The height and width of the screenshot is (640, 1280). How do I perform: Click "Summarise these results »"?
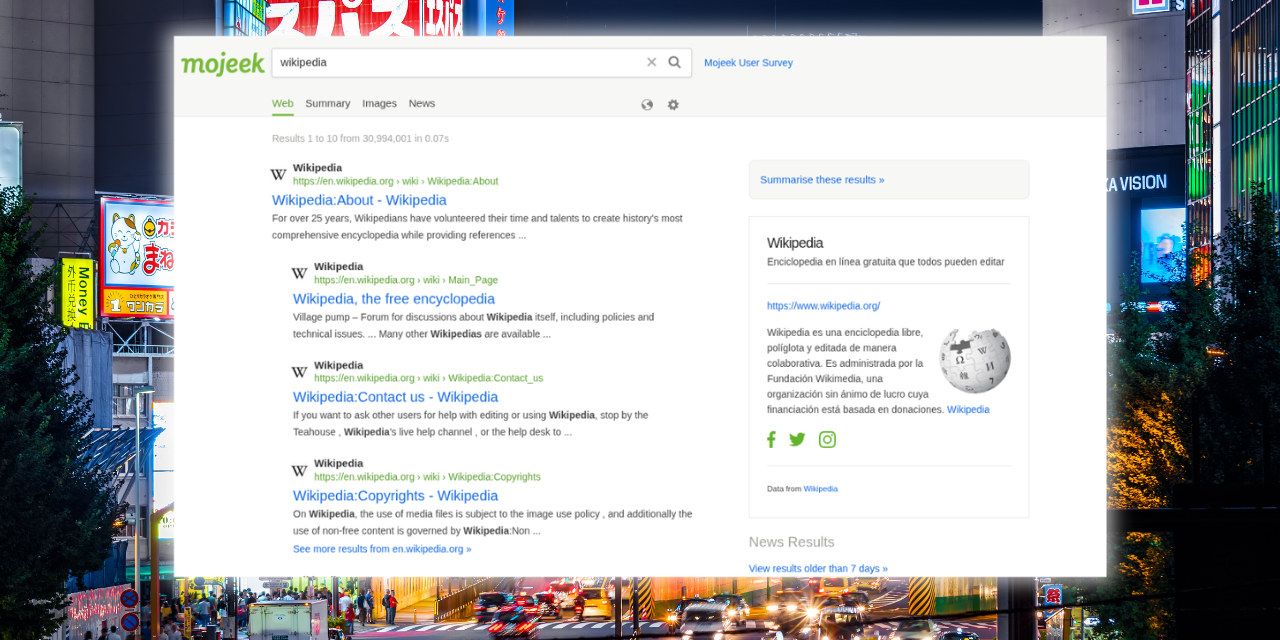pos(822,180)
